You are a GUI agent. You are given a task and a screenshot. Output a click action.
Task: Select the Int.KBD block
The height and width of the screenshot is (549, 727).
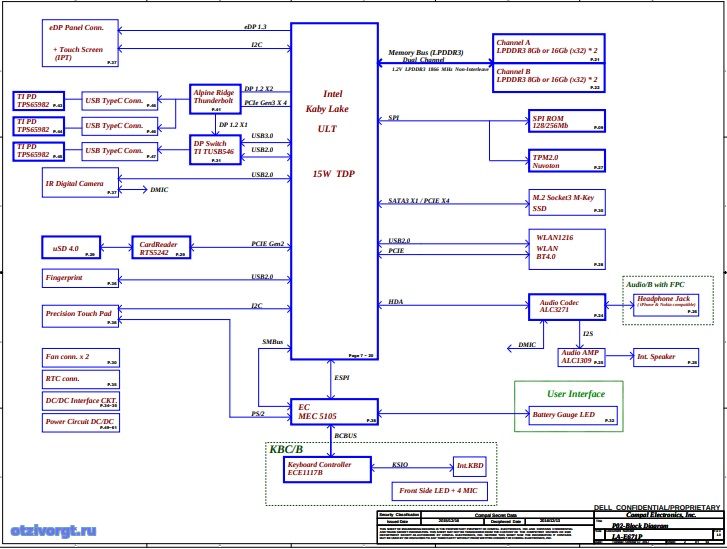pos(470,466)
